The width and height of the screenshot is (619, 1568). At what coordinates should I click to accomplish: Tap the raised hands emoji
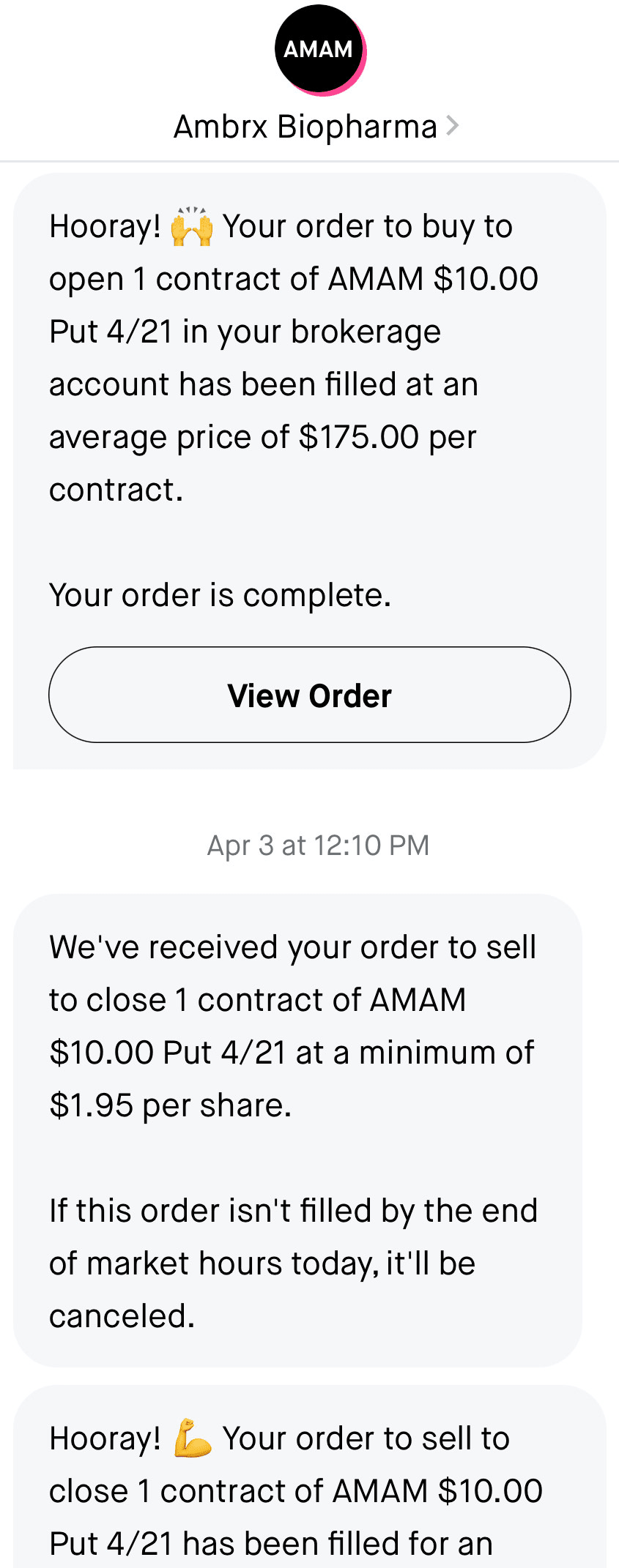pos(191,226)
